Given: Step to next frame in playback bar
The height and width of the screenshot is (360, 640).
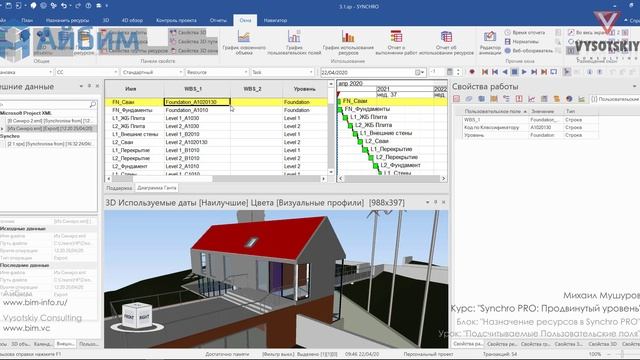Looking at the screenshot, I should [x=534, y=72].
